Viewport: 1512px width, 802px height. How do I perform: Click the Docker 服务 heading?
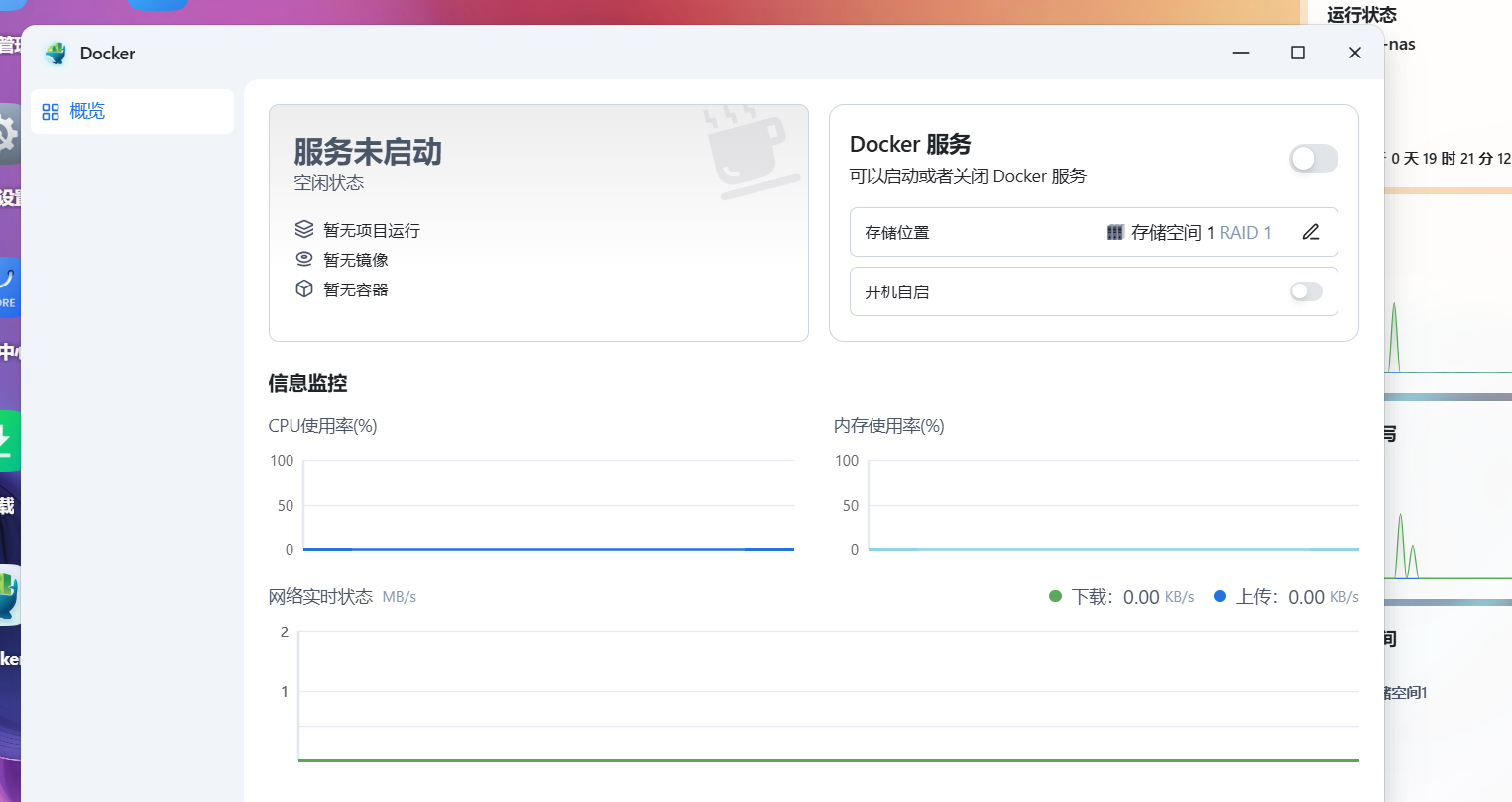[910, 144]
